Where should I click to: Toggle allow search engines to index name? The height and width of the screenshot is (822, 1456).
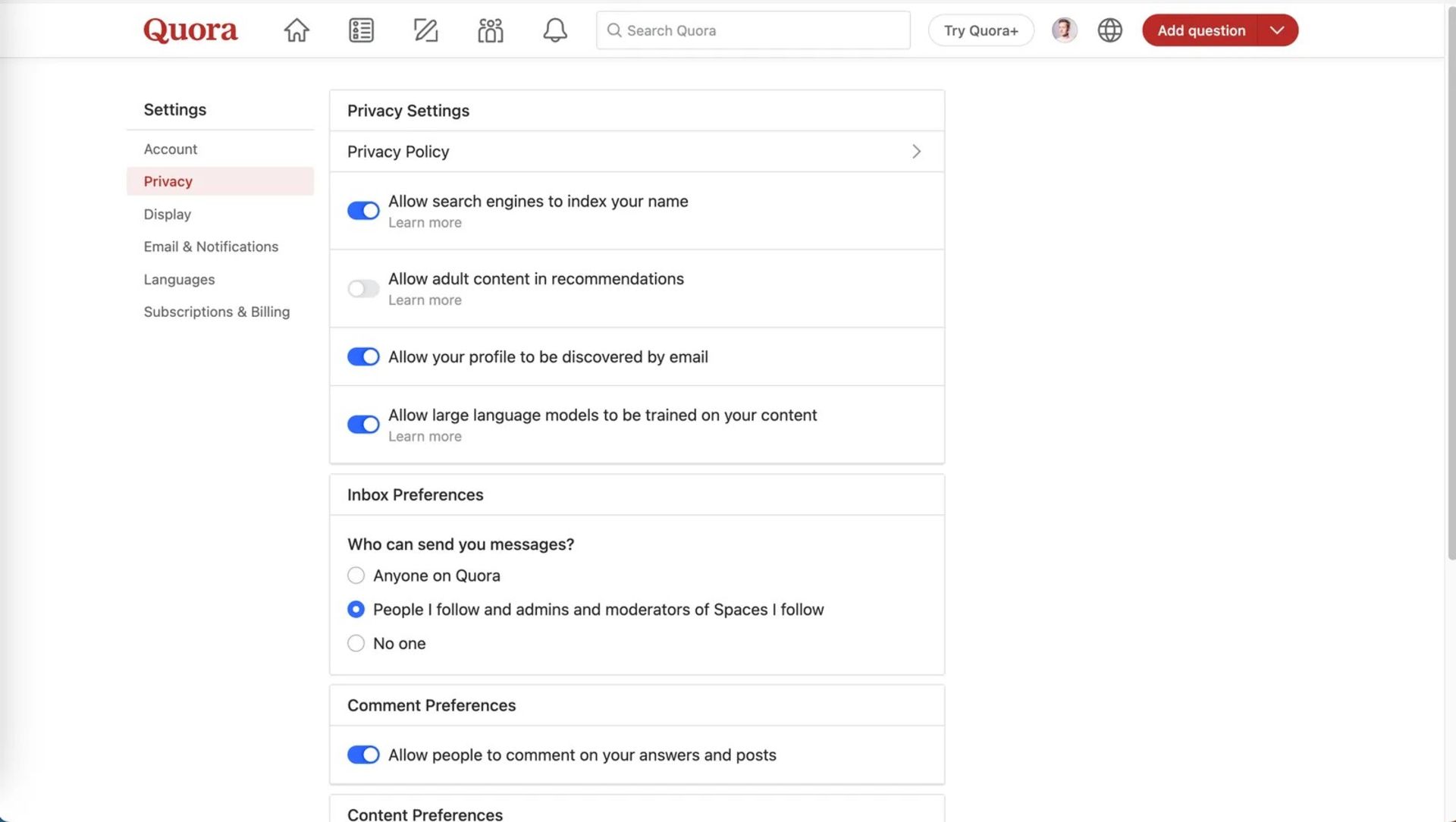[x=363, y=210]
